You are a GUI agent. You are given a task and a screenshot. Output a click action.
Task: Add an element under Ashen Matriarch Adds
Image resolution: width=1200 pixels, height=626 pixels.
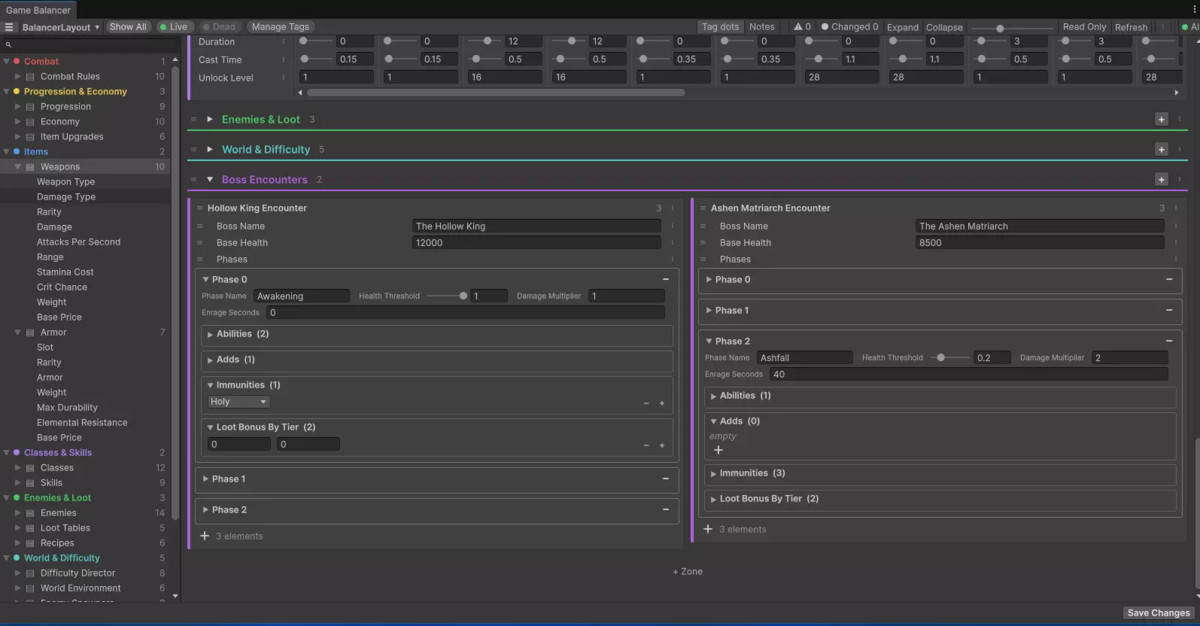pos(718,450)
